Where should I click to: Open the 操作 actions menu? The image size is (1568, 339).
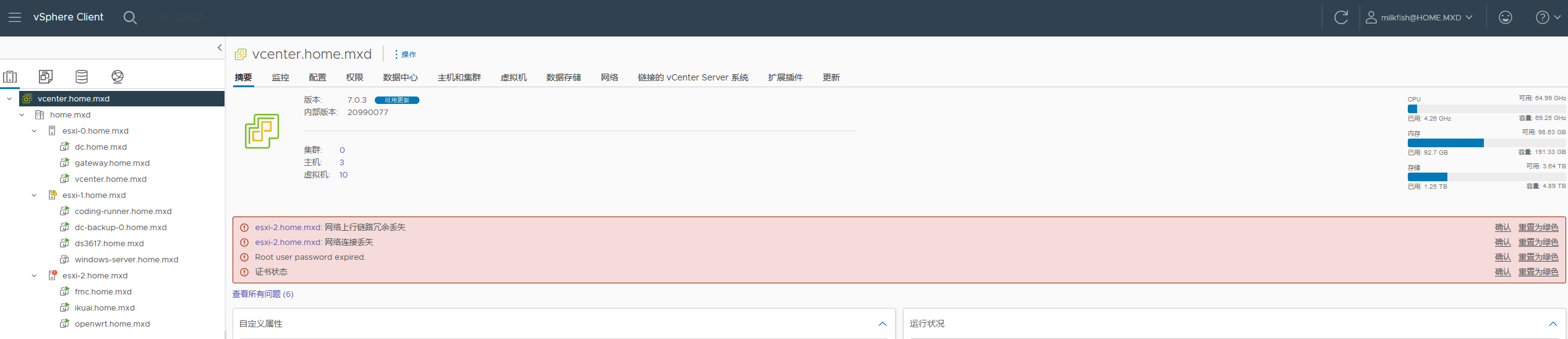(x=405, y=54)
